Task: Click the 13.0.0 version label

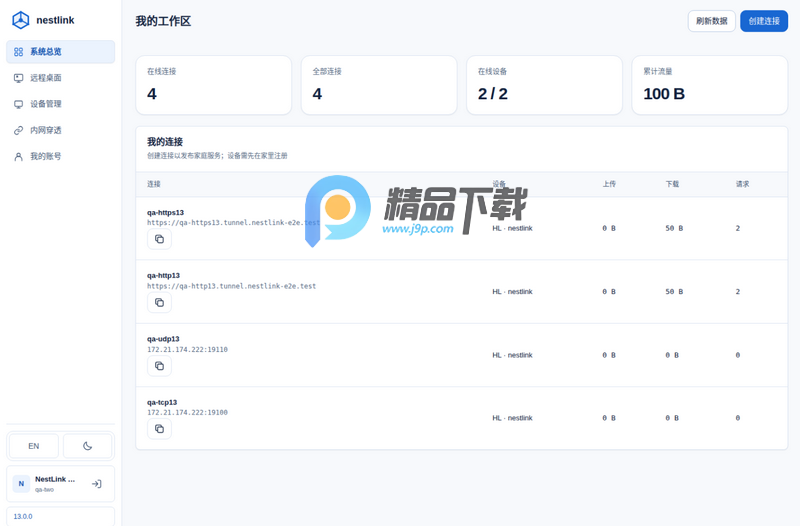Action: click(x=23, y=516)
